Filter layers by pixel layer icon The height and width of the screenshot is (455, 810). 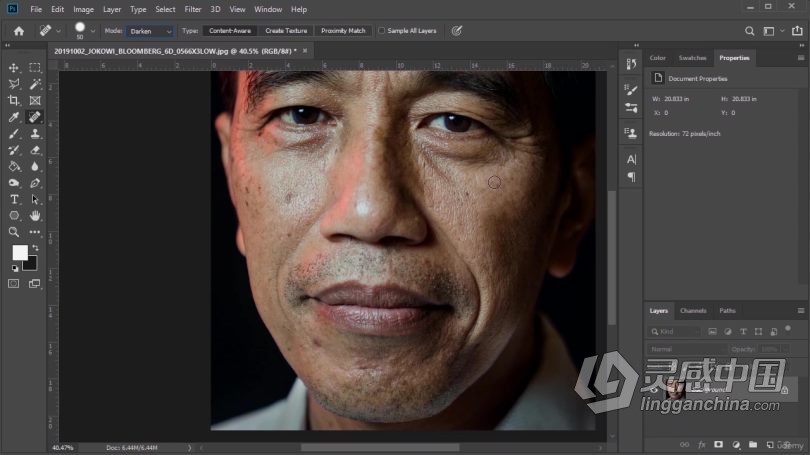(712, 332)
